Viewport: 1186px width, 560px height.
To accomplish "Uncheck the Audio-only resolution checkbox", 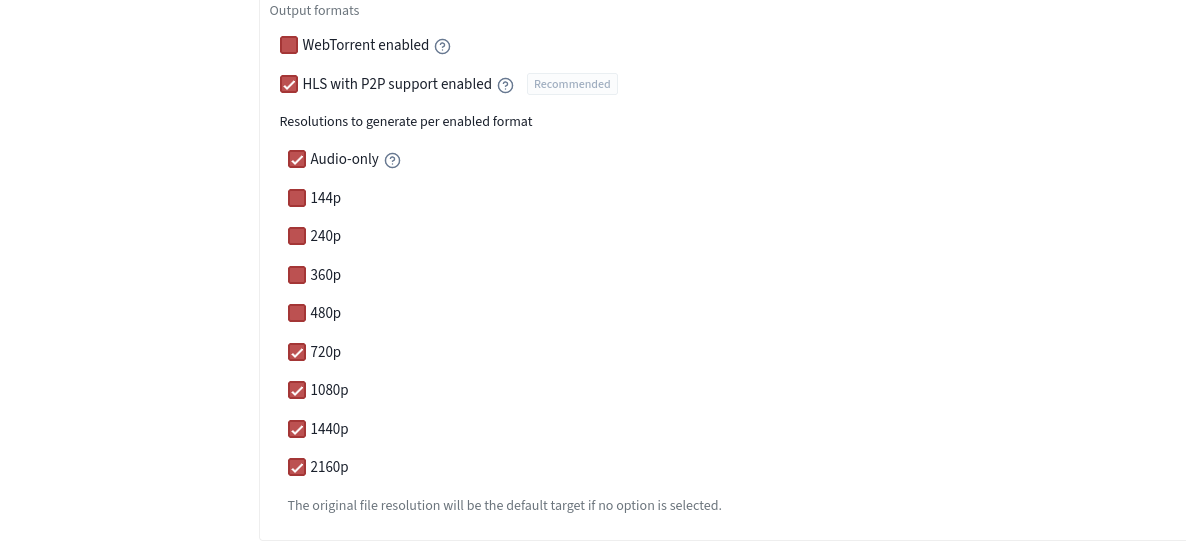I will 297,159.
